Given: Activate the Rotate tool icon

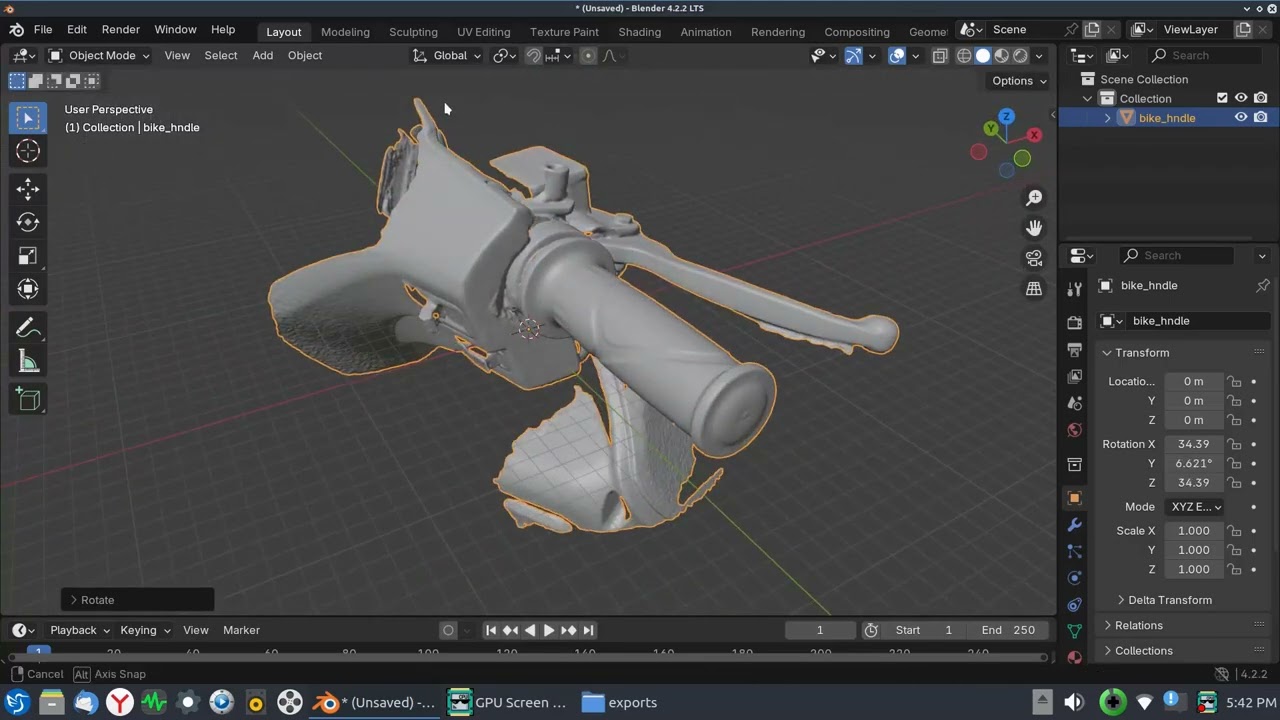Looking at the screenshot, I should (x=28, y=222).
